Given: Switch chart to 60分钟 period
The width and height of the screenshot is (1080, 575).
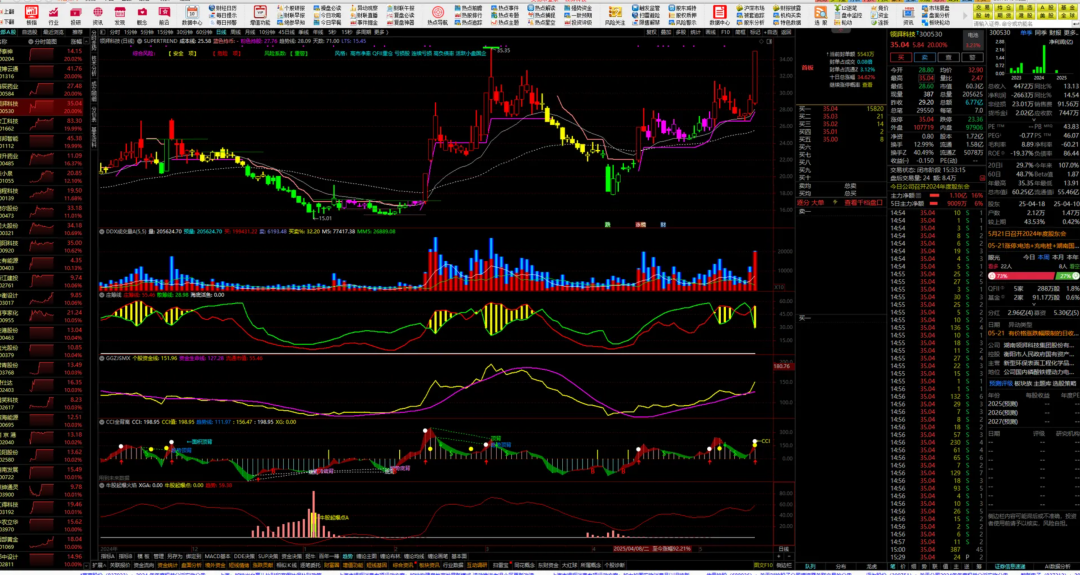Looking at the screenshot, I should 204,32.
